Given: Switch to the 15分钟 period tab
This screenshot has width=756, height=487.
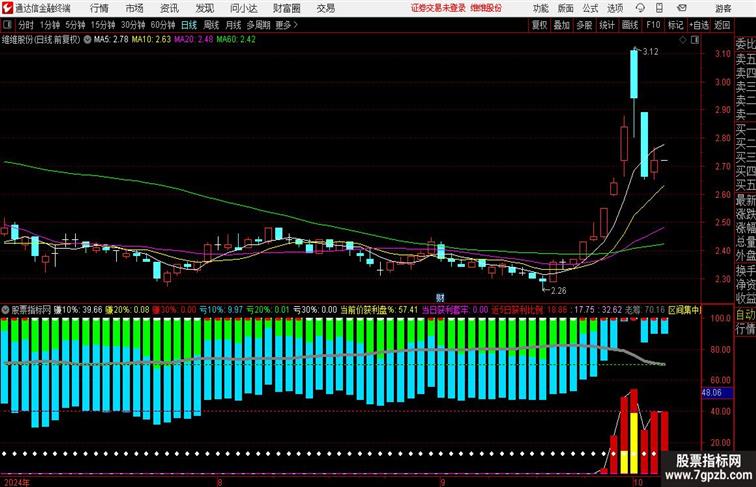Looking at the screenshot, I should click(x=103, y=25).
